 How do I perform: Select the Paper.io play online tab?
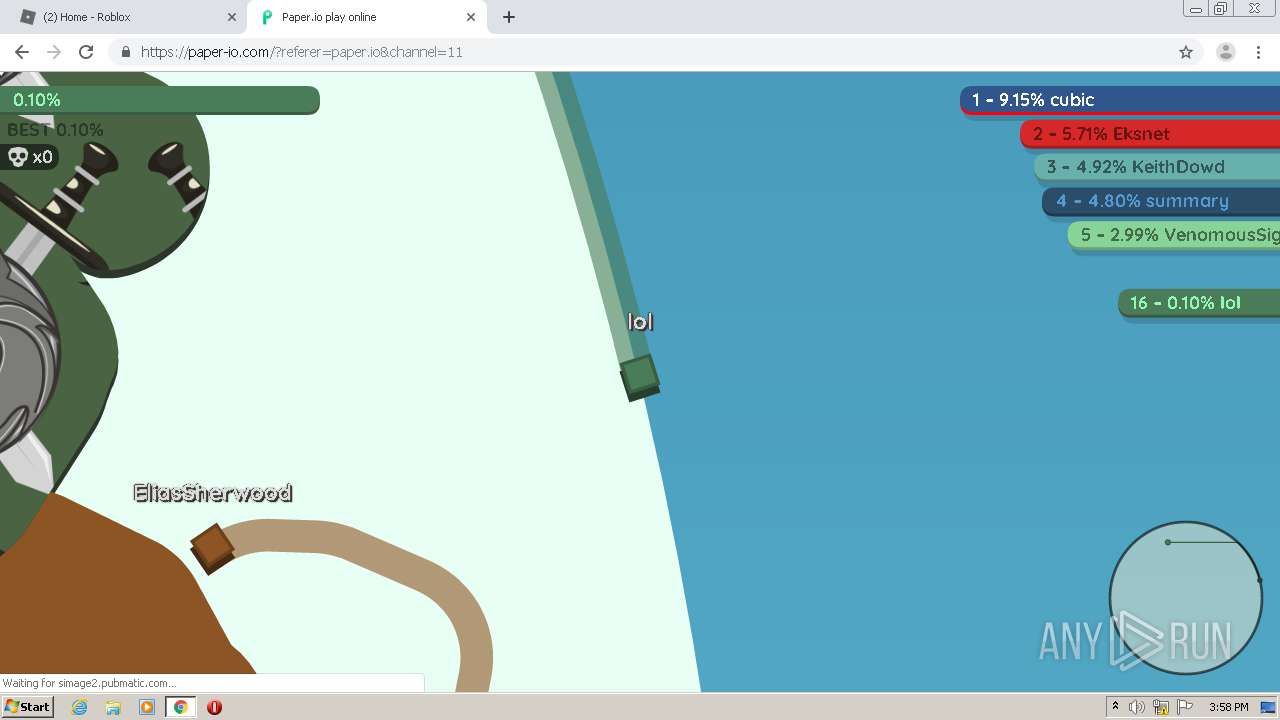click(x=365, y=17)
